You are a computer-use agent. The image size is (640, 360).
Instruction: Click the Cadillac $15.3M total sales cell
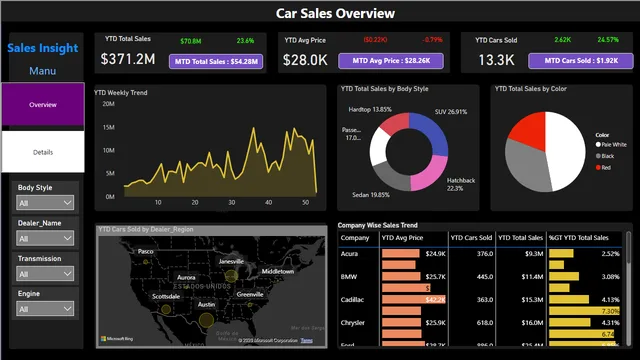534,300
